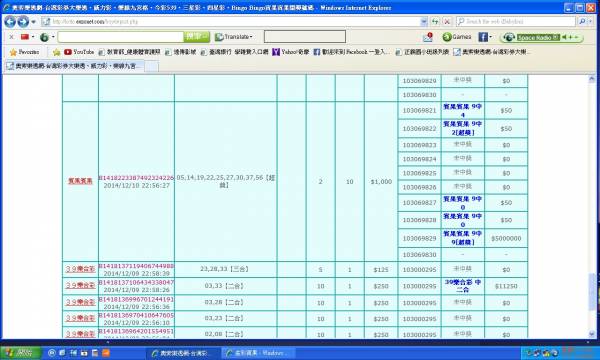Open 39樂合彩 link for 23,28,33 row
The image size is (600, 360).
pyautogui.click(x=80, y=269)
